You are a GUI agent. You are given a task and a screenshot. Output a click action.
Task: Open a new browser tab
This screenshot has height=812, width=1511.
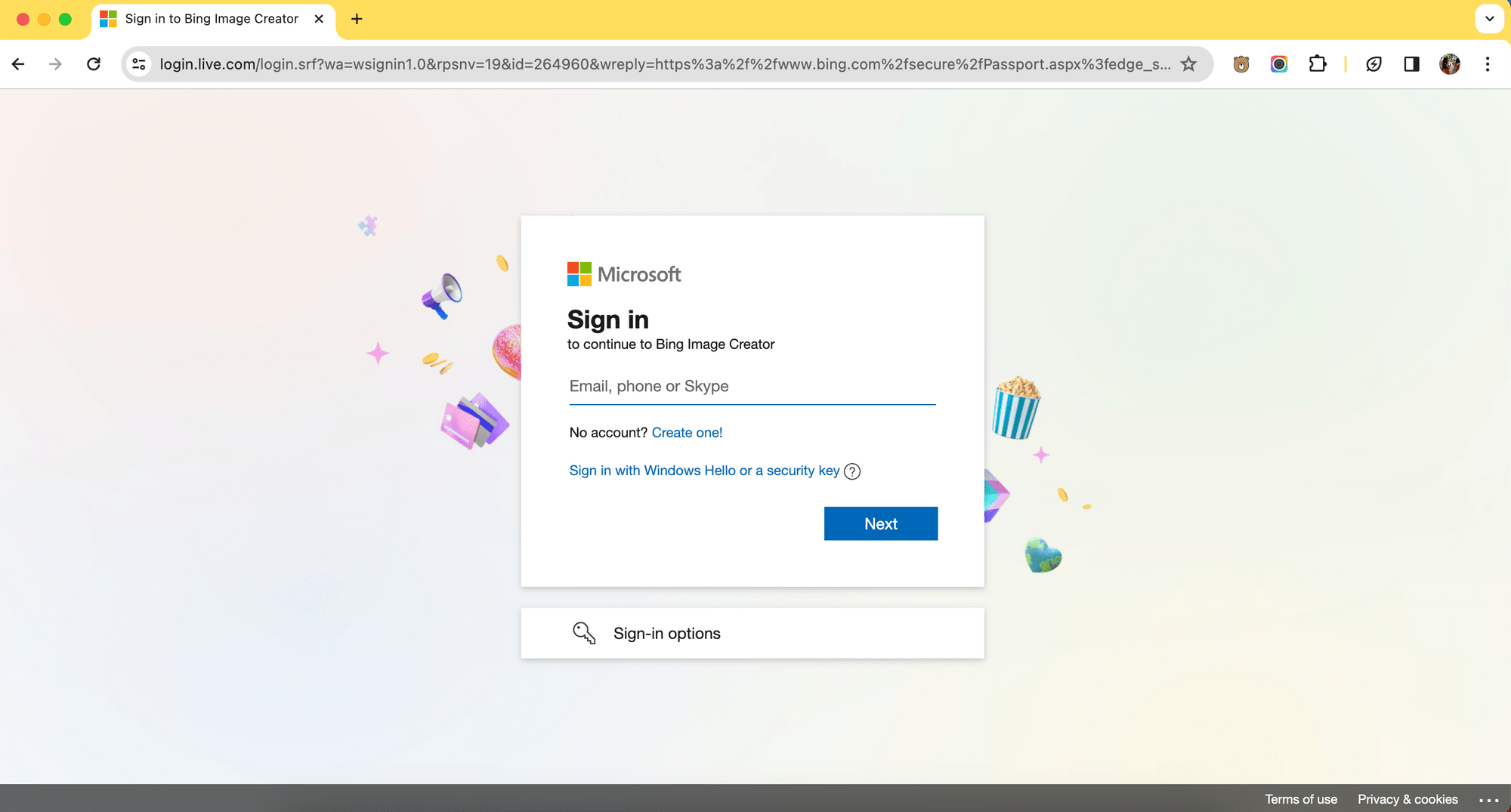[x=357, y=19]
